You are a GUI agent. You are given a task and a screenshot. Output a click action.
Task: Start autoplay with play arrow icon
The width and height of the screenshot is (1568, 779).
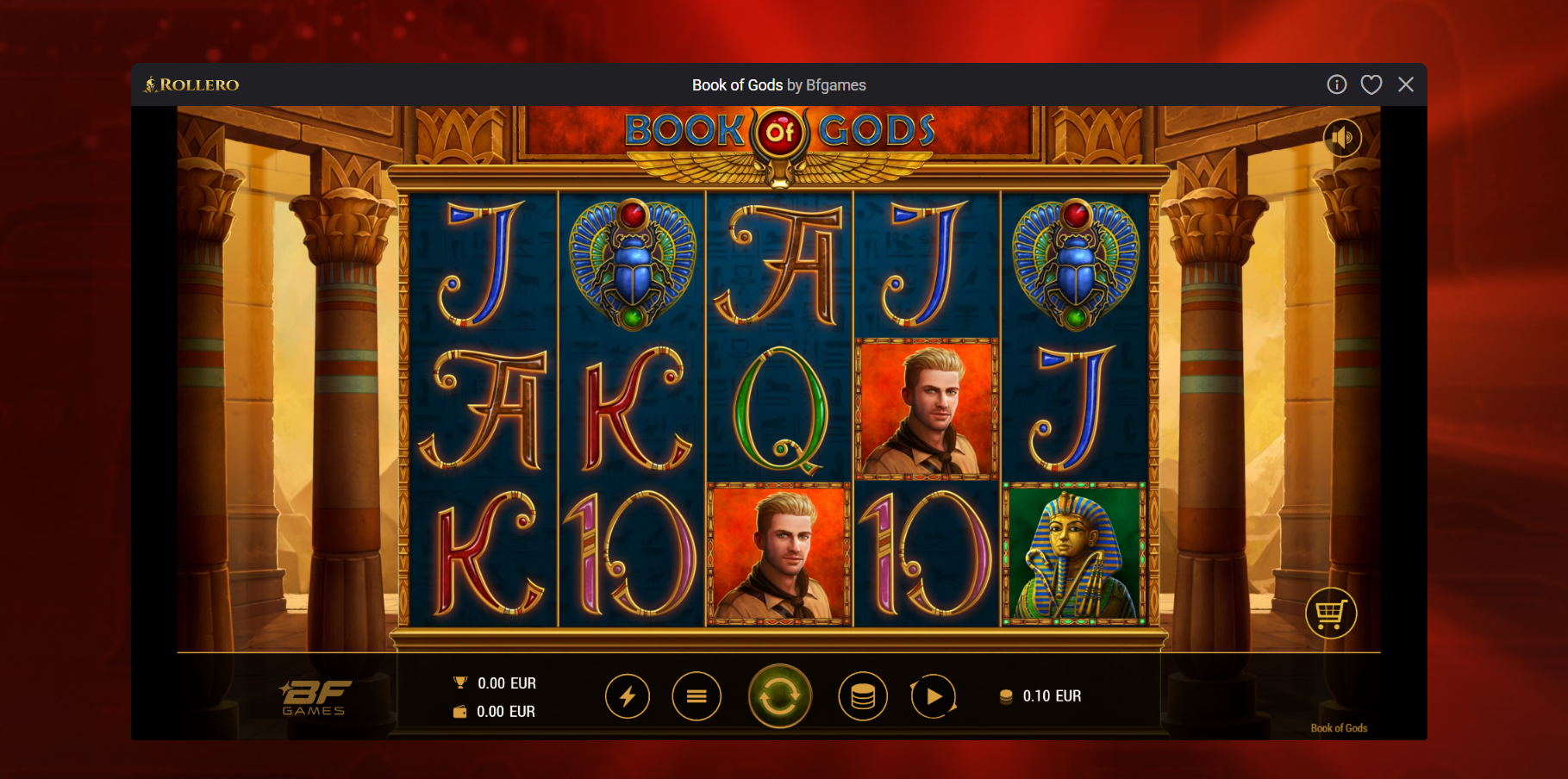[934, 696]
